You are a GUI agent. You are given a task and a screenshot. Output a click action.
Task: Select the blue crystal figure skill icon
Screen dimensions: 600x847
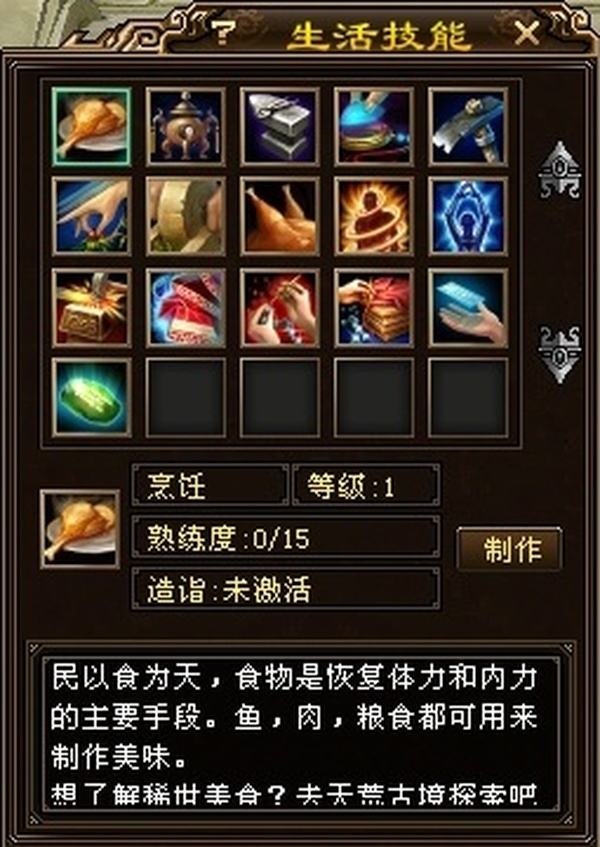[468, 216]
